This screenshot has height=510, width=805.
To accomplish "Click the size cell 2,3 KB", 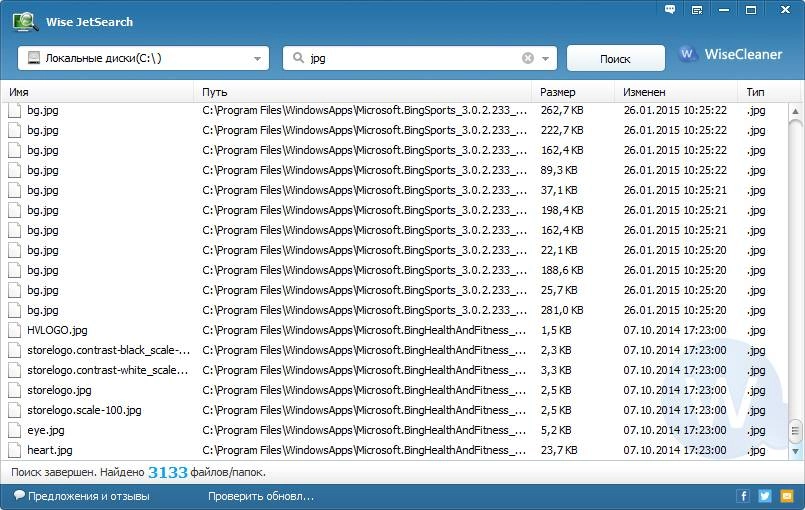I will tap(555, 350).
